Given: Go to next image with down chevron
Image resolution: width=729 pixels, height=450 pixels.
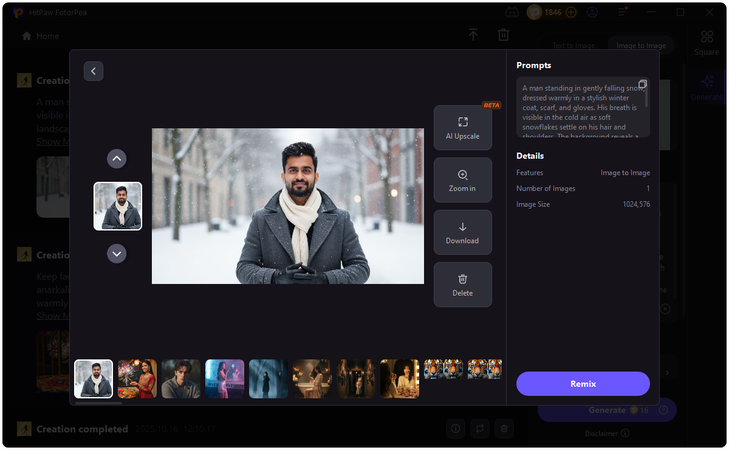Looking at the screenshot, I should coord(117,254).
